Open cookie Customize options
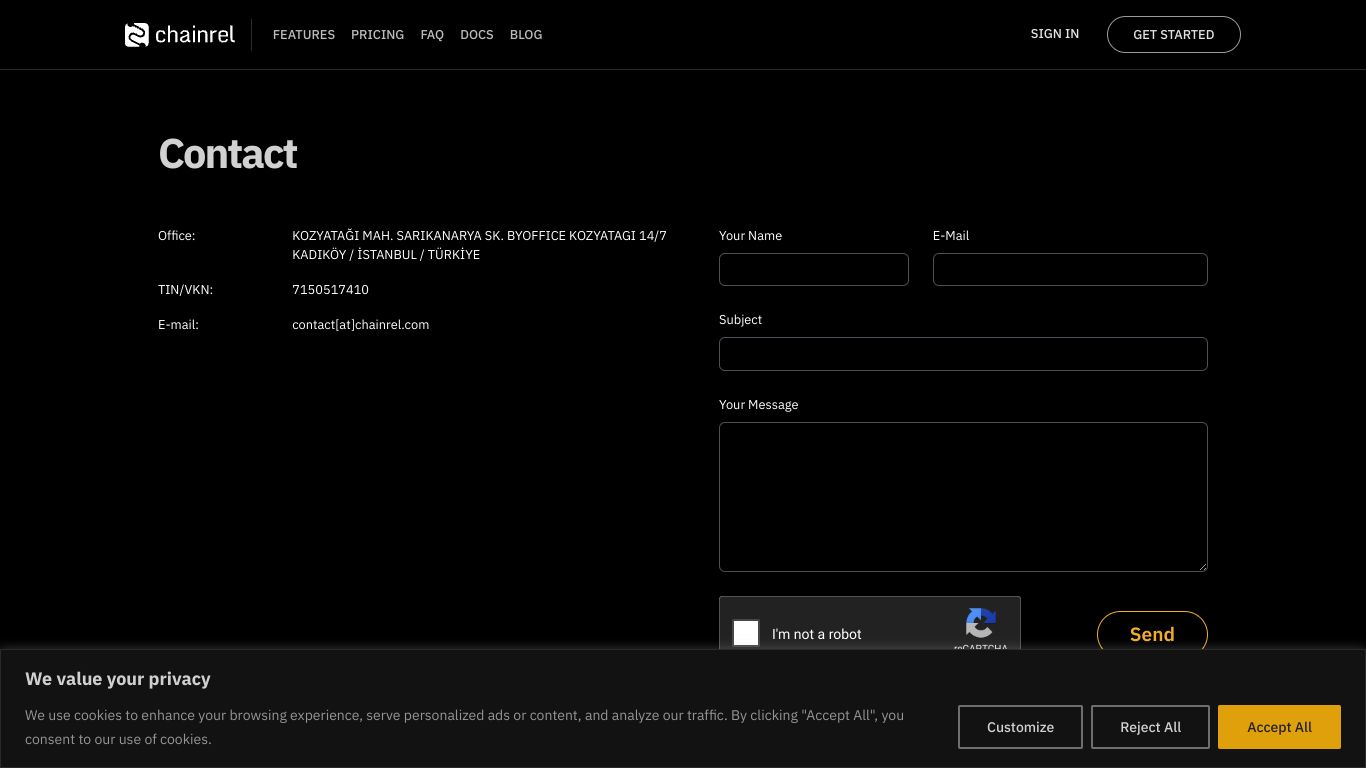1366x768 pixels. point(1020,727)
